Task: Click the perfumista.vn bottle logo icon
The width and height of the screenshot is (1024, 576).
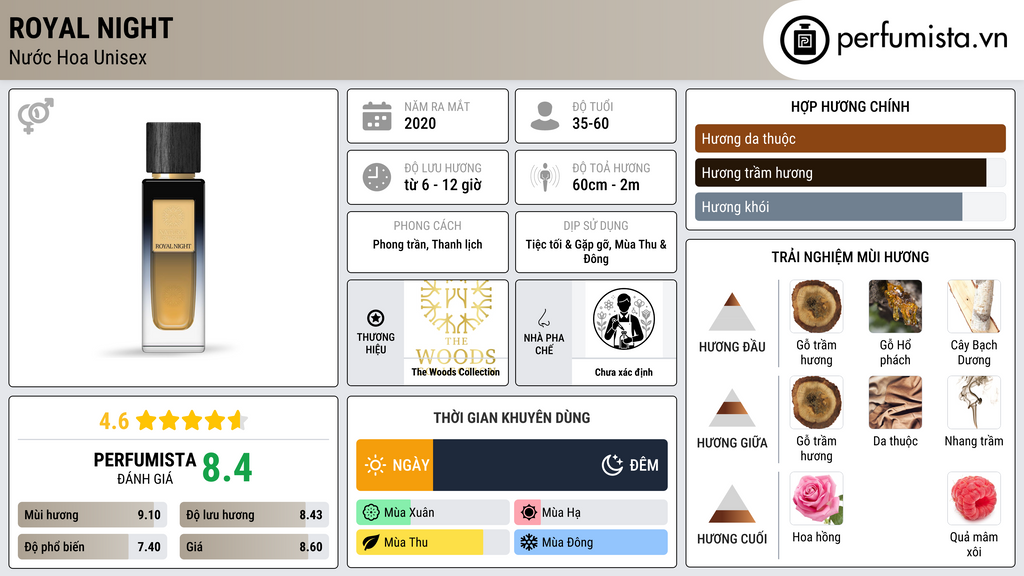Action: [804, 40]
